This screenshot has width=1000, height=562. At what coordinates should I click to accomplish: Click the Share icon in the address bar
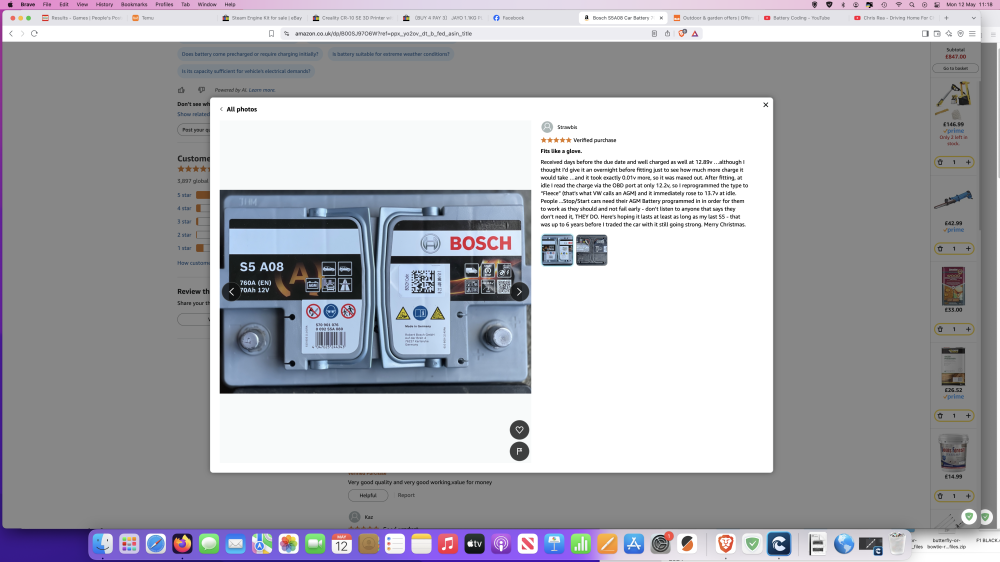(667, 33)
